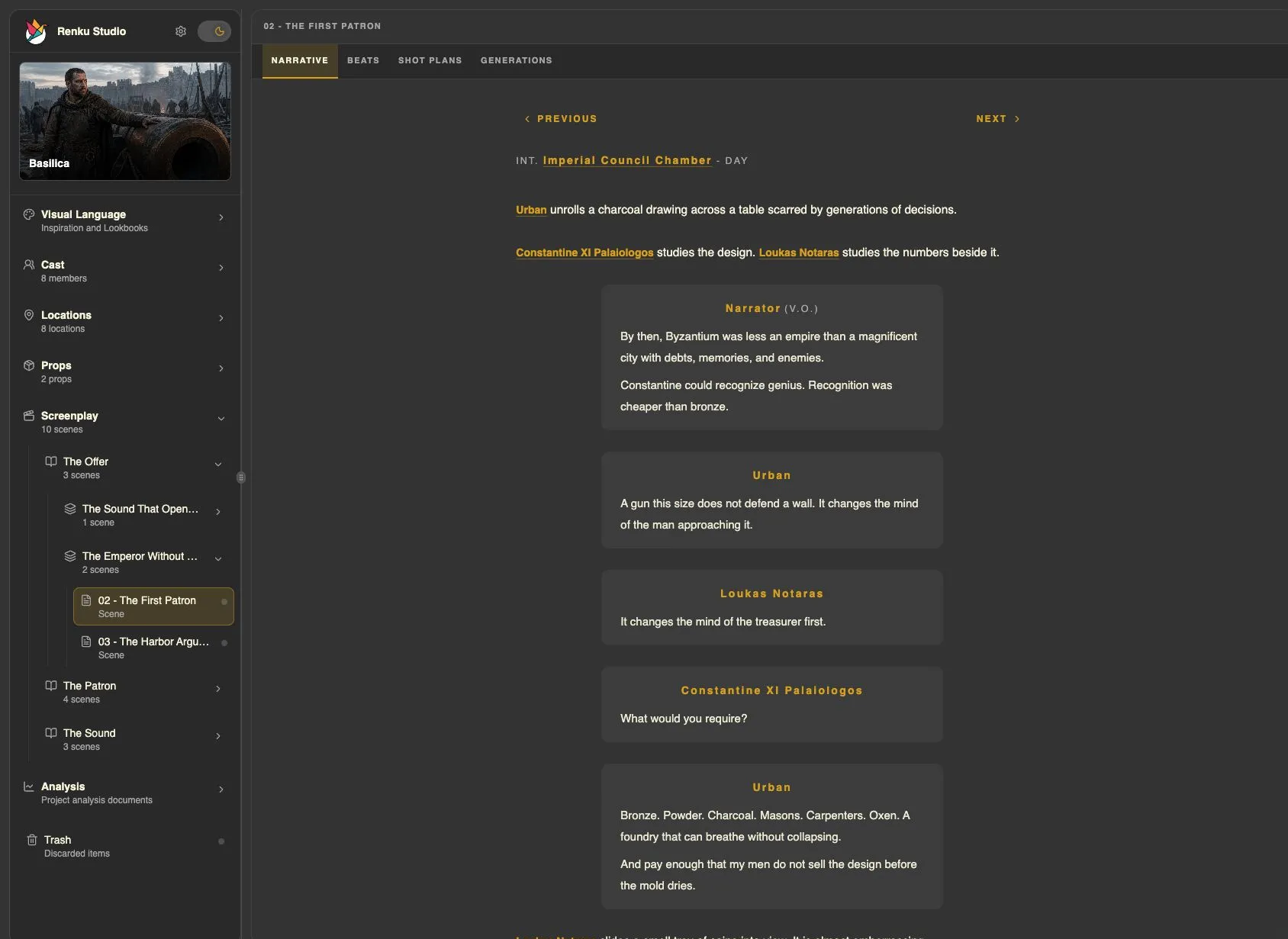1288x939 pixels.
Task: Expand the Props section chevron
Action: (221, 368)
